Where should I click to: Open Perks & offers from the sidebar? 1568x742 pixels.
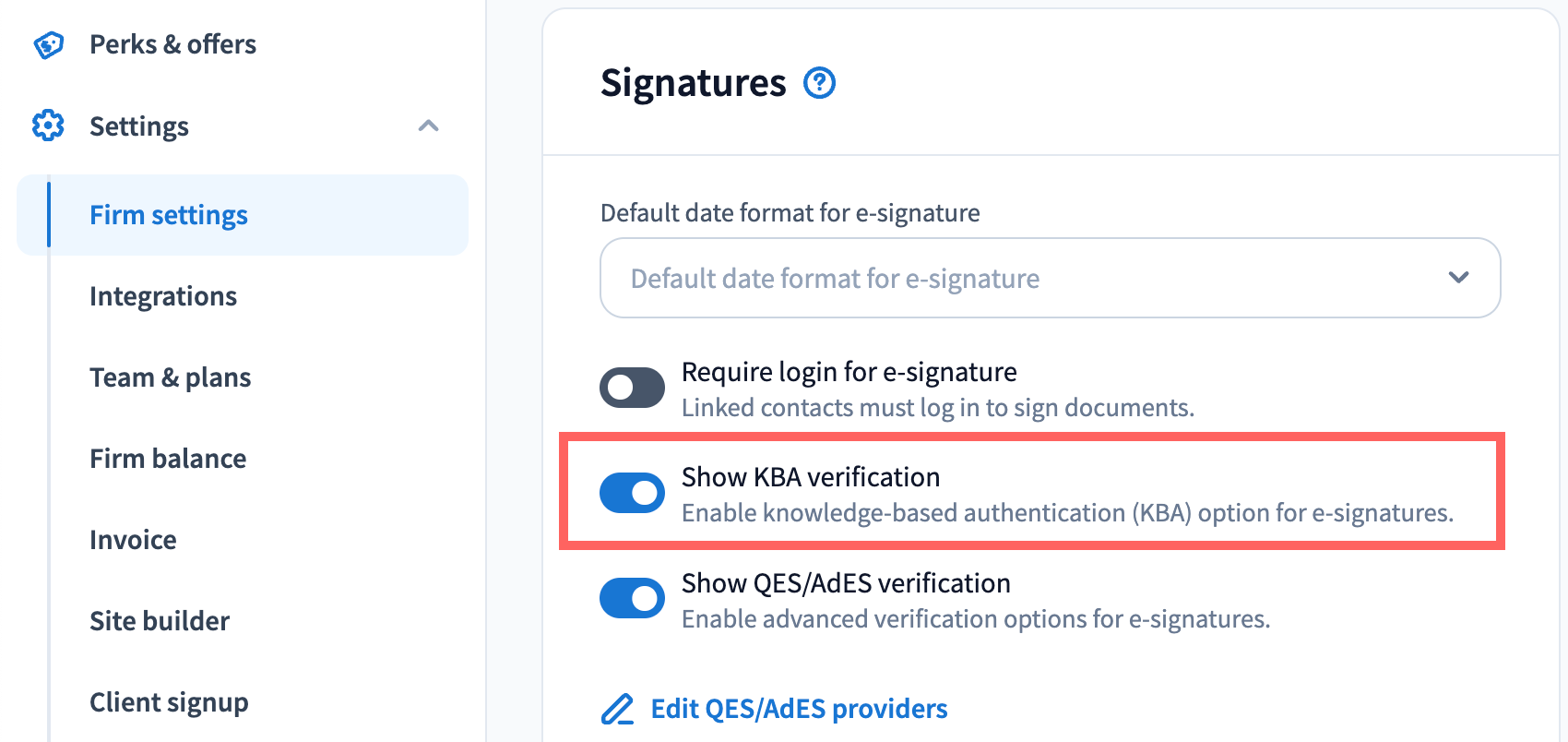coord(172,44)
